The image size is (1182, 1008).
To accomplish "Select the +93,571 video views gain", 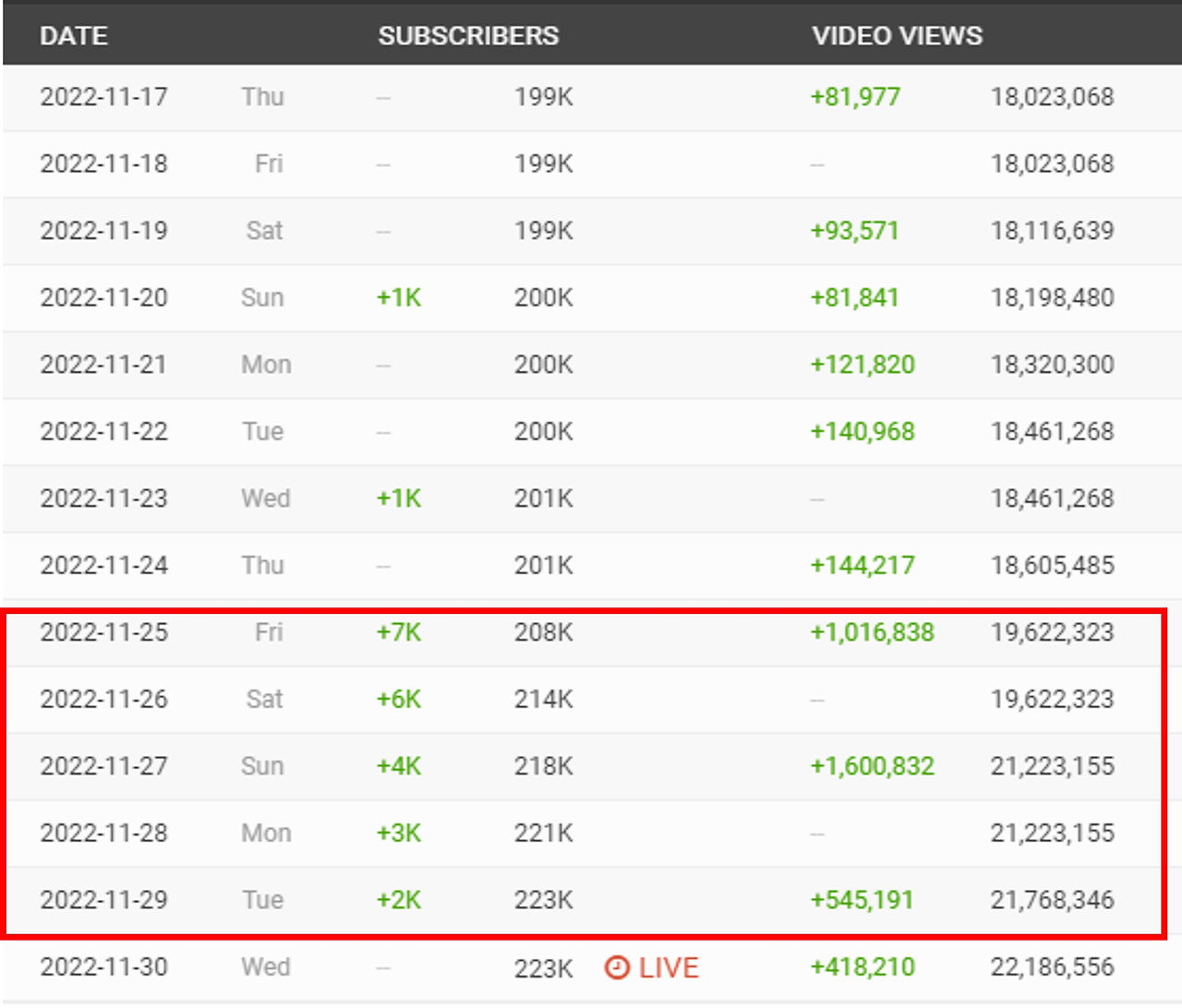I will pos(854,231).
